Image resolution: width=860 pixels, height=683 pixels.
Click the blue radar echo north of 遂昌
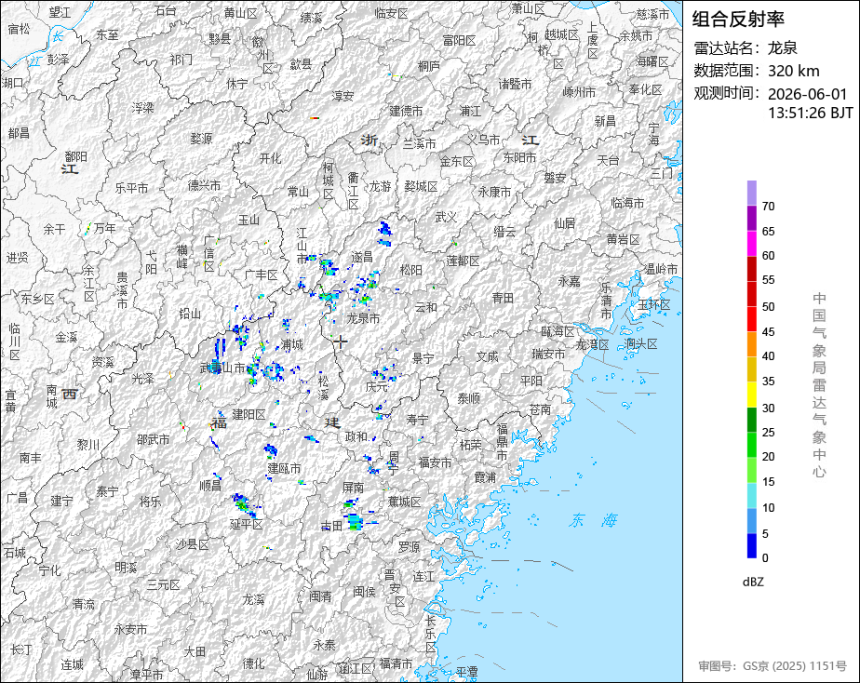[x=385, y=233]
